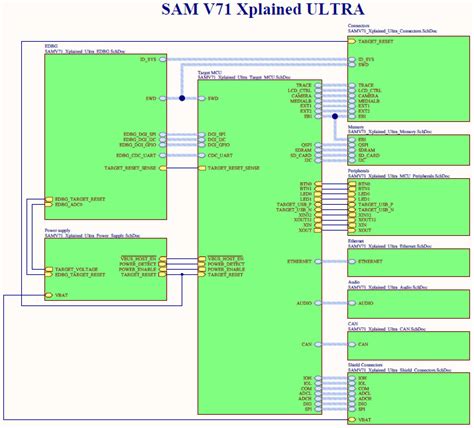The image size is (474, 428).
Task: Select the SAMV71_Xplained_Ultra_Audio.SchDoc file name label
Action: pyautogui.click(x=388, y=287)
